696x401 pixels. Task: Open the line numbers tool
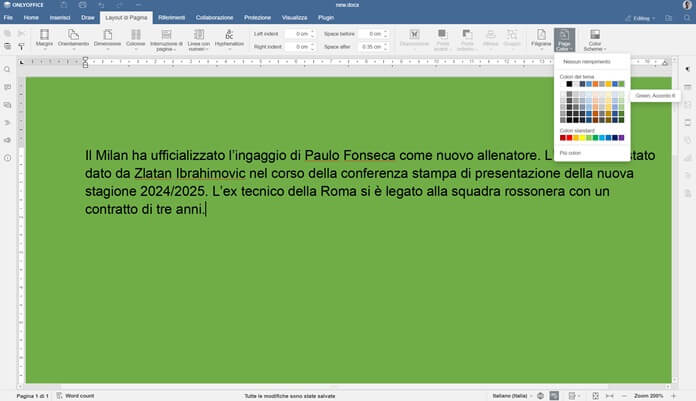point(198,40)
